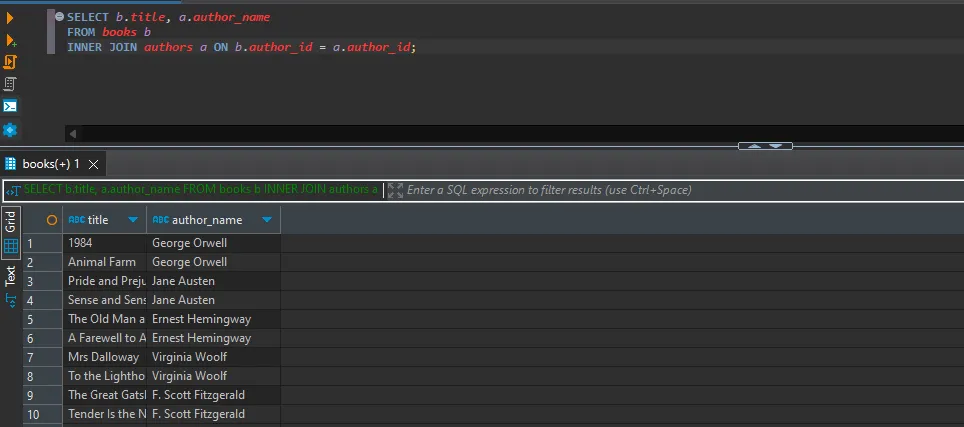
Task: Open the explain execution plan icon
Action: 10,84
